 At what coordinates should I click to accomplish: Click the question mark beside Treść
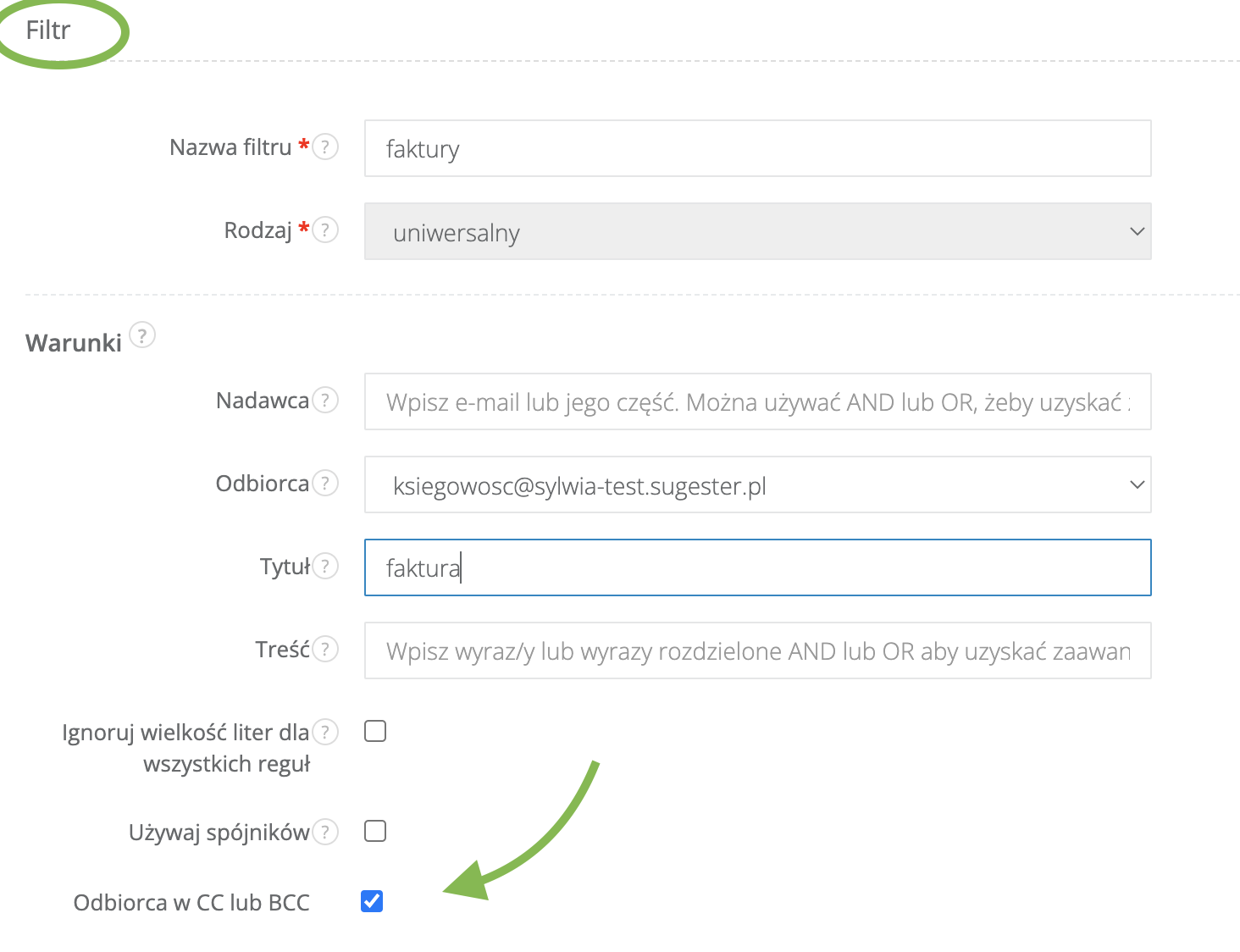325,649
